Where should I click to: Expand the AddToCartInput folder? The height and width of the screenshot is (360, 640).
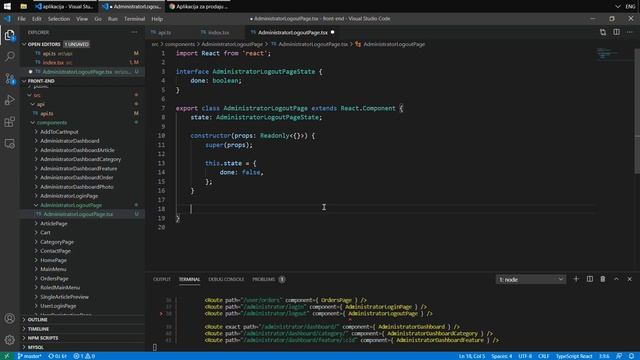(x=59, y=132)
